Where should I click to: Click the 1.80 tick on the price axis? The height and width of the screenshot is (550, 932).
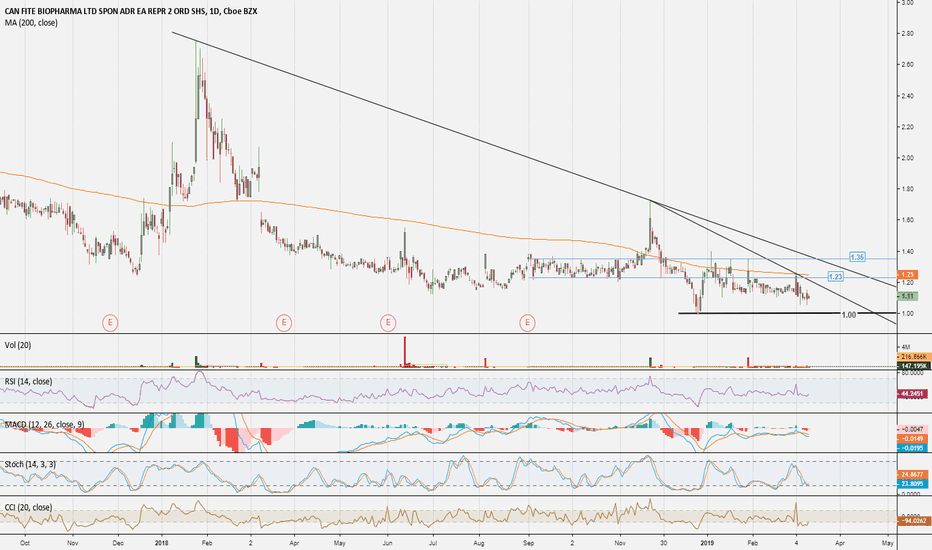pyautogui.click(x=908, y=189)
